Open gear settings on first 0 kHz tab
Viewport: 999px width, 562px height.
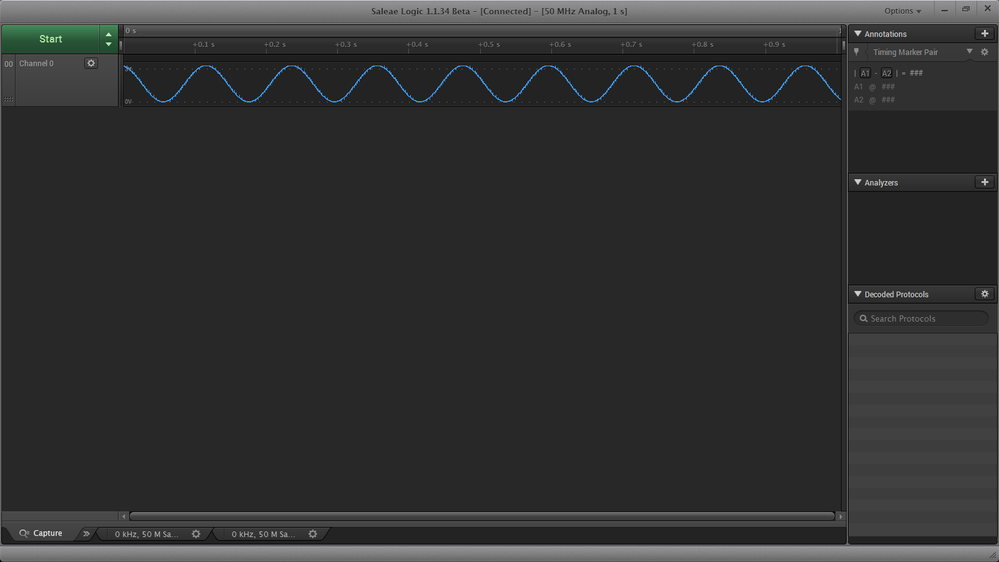click(196, 534)
